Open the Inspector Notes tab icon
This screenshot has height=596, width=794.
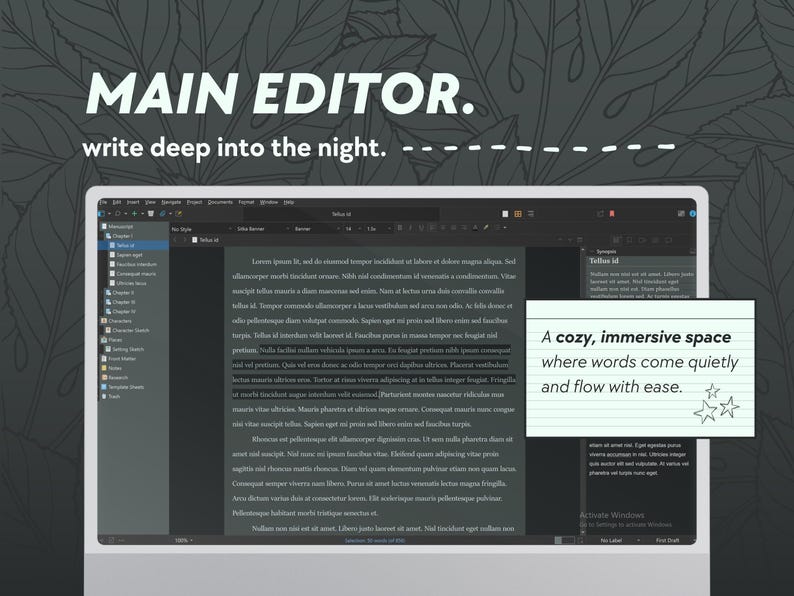tap(617, 240)
